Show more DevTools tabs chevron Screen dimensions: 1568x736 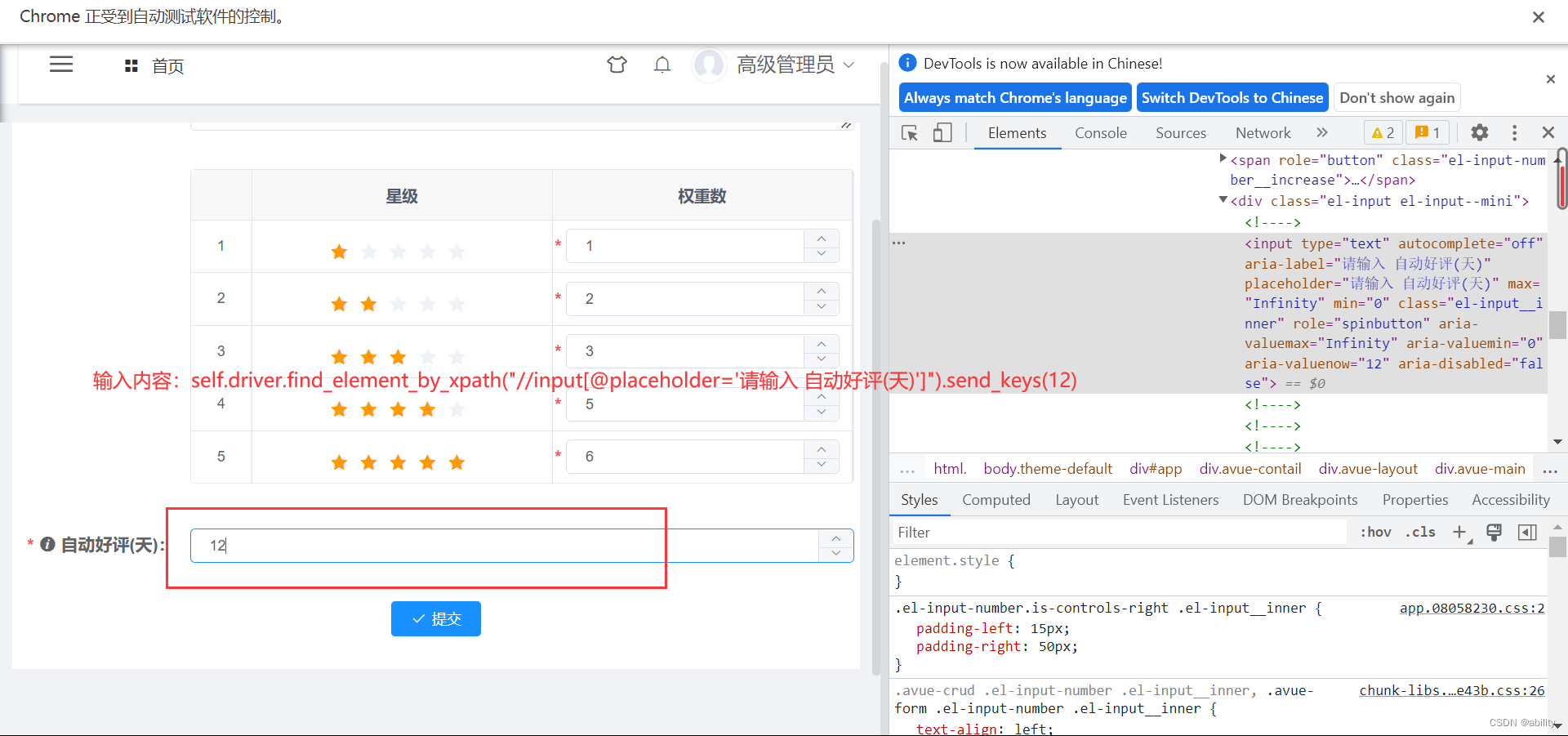pyautogui.click(x=1322, y=132)
